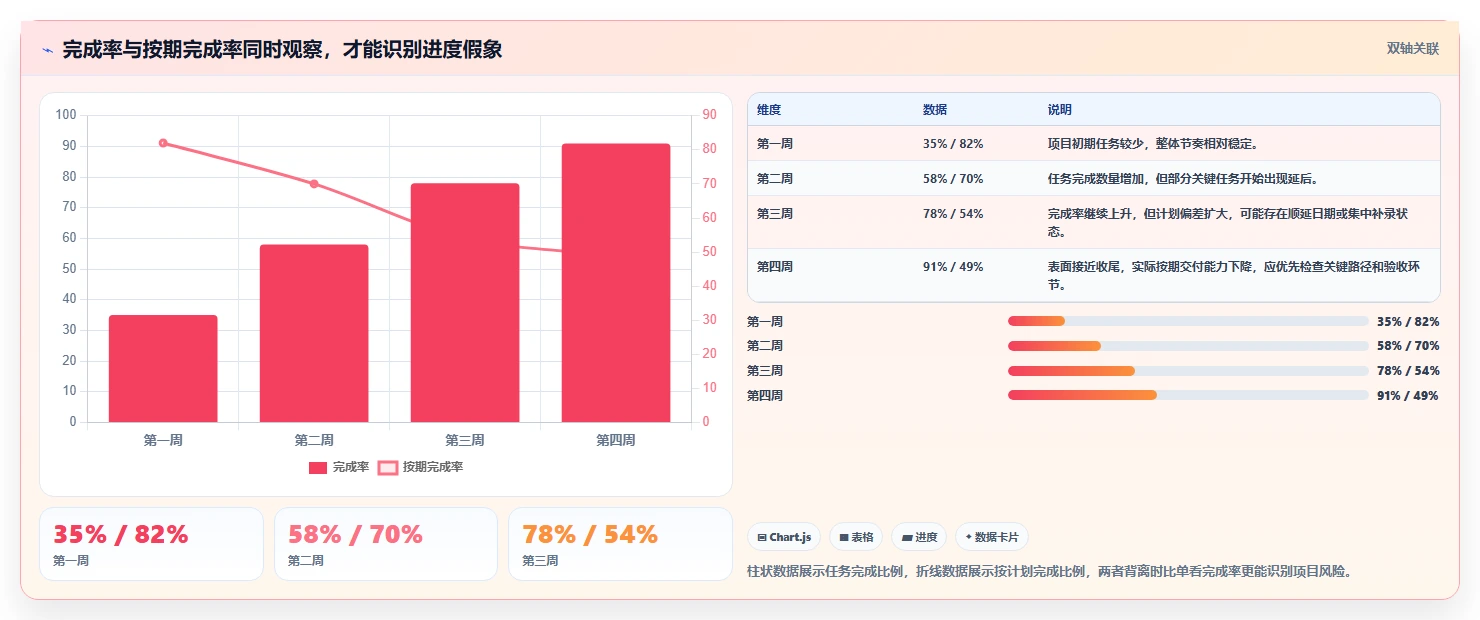Select the 数据卡片 chip
Screen dimensions: 1480x620
pos(992,537)
